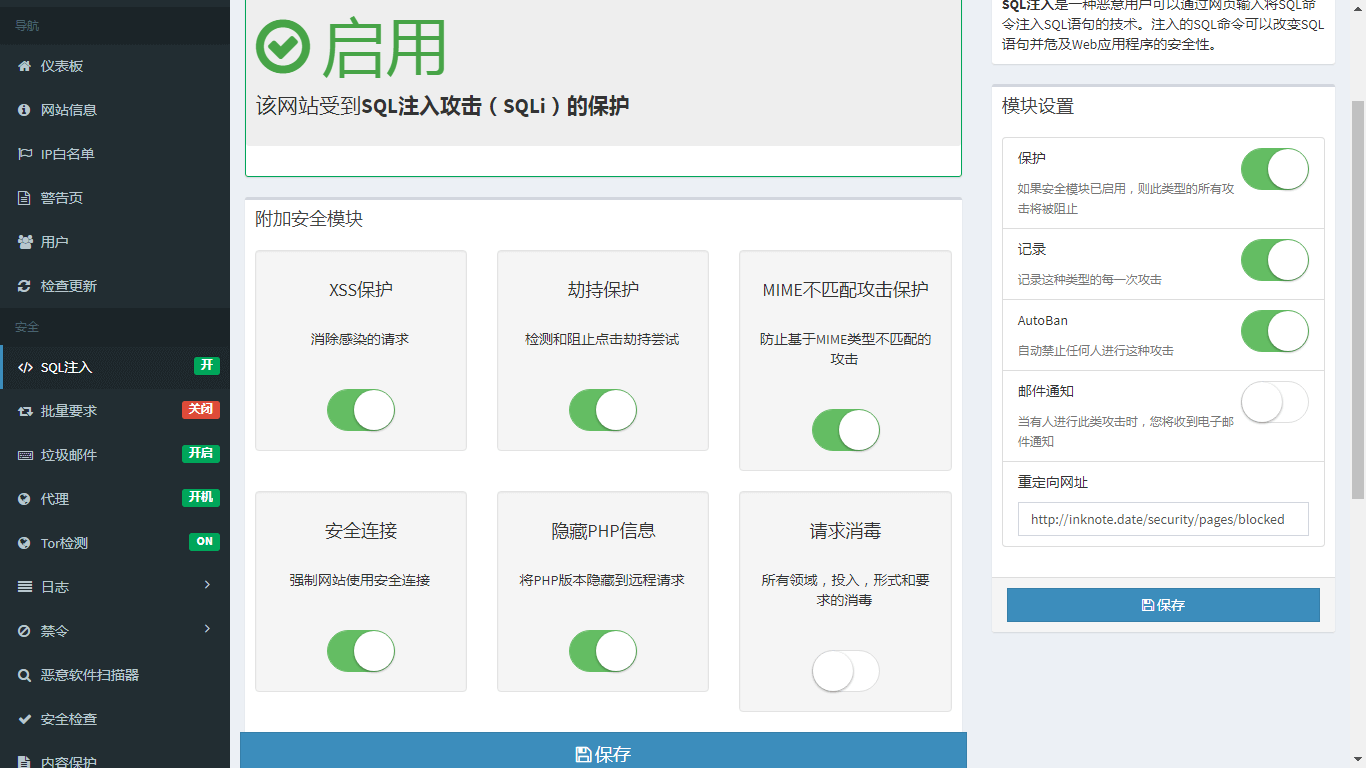Toggle the 保护 switch in 模块设置
This screenshot has height=768, width=1366.
[x=1275, y=169]
